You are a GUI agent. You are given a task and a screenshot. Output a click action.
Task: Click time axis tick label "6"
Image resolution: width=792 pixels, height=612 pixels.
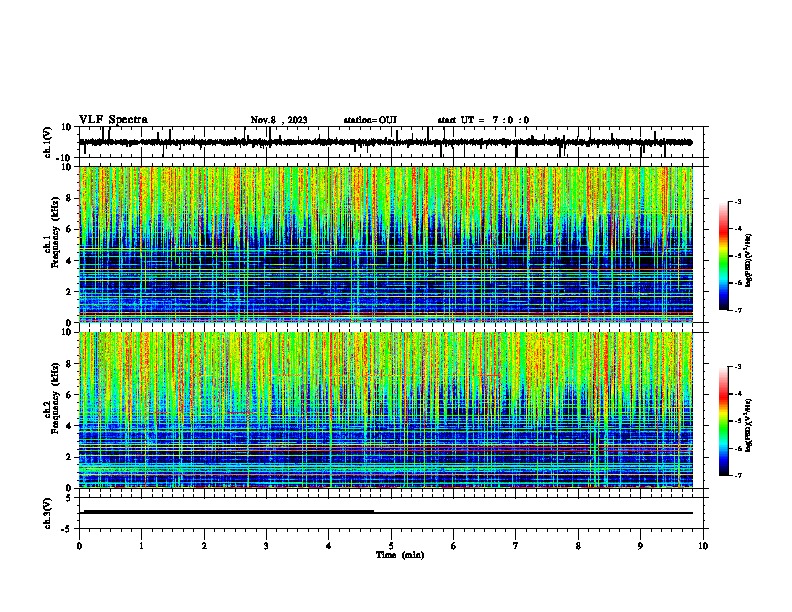tap(454, 546)
